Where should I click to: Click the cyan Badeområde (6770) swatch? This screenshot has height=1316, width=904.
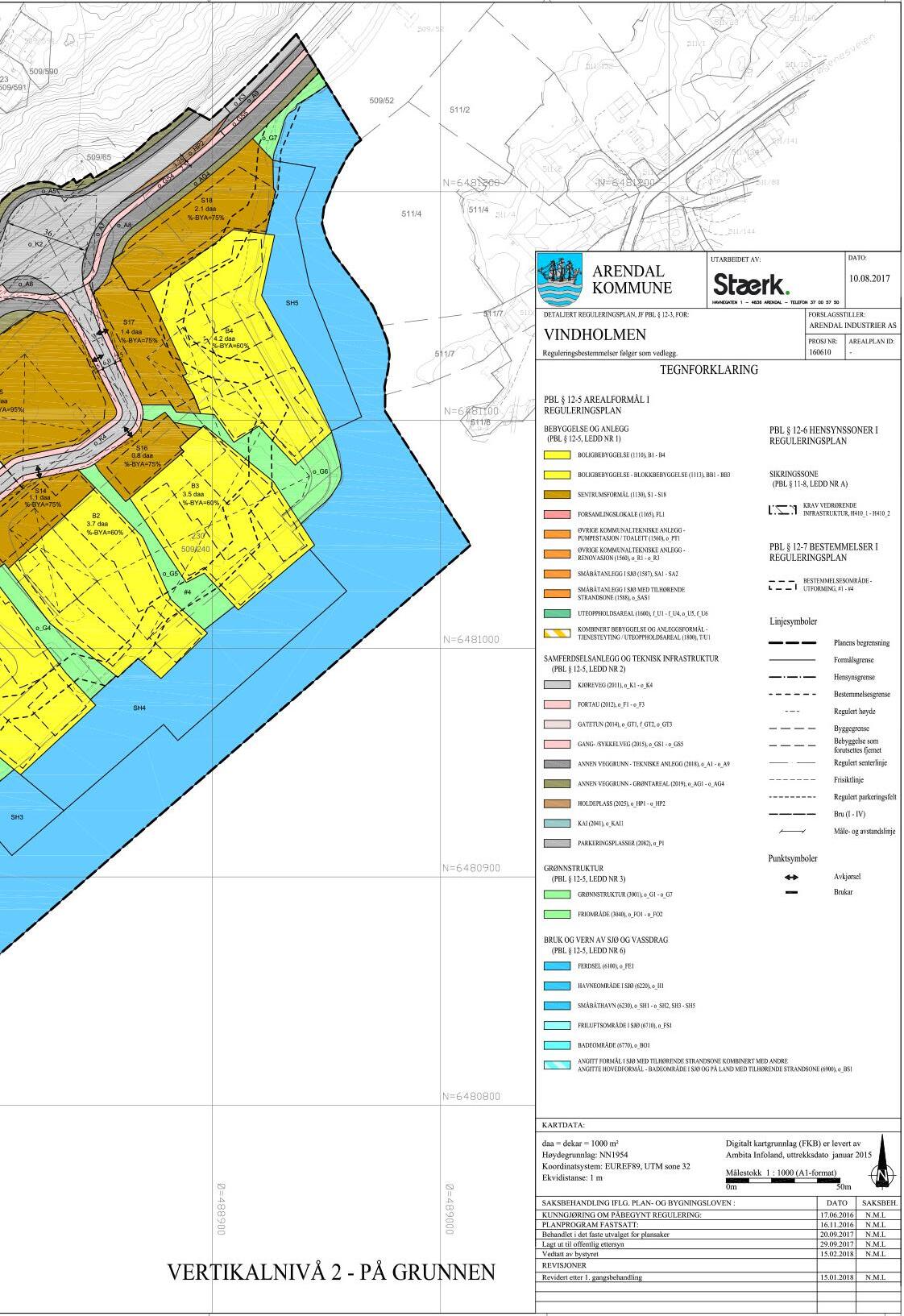point(558,1045)
